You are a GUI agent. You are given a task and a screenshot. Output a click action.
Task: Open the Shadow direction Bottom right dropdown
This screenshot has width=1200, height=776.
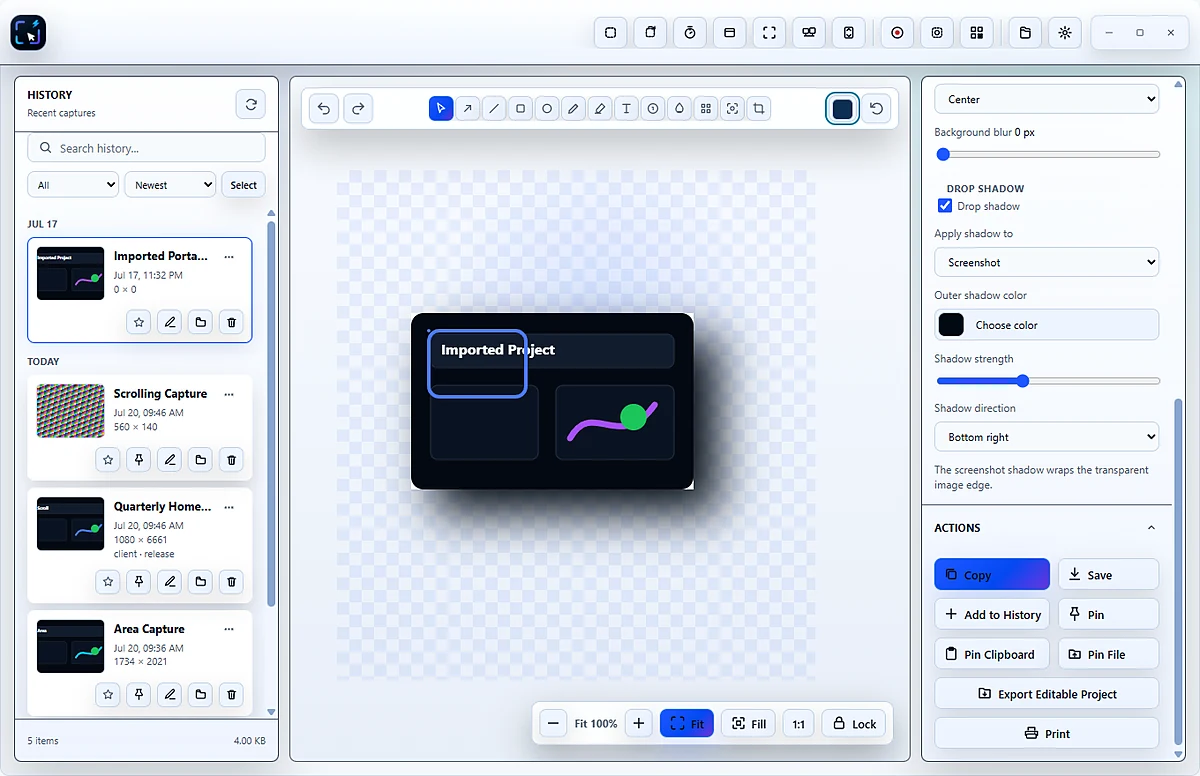pos(1046,437)
